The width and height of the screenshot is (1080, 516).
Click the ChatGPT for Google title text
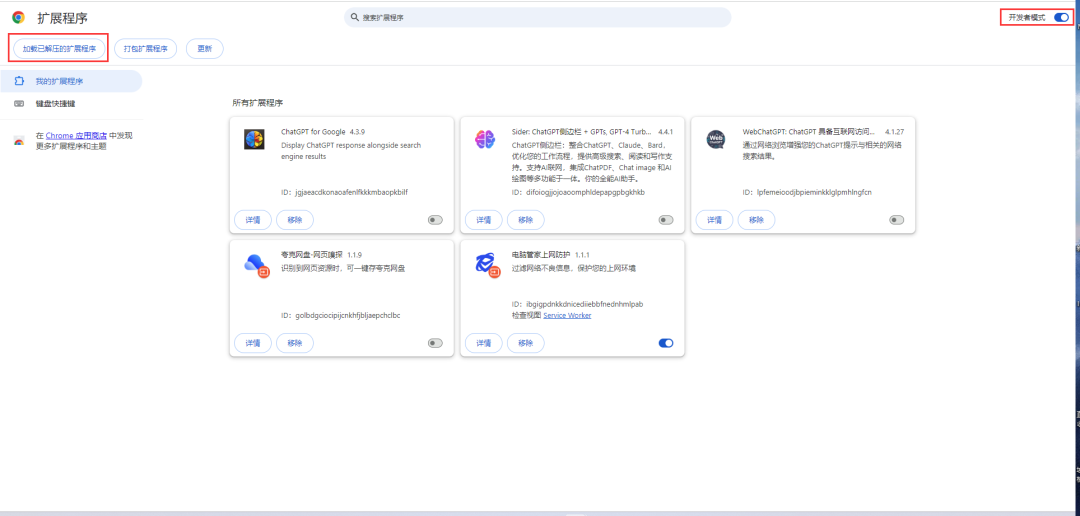coord(313,131)
